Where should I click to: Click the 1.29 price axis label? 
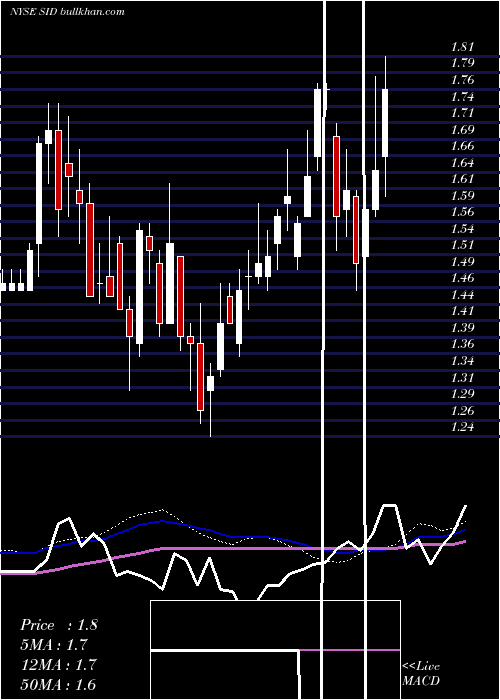pos(462,394)
